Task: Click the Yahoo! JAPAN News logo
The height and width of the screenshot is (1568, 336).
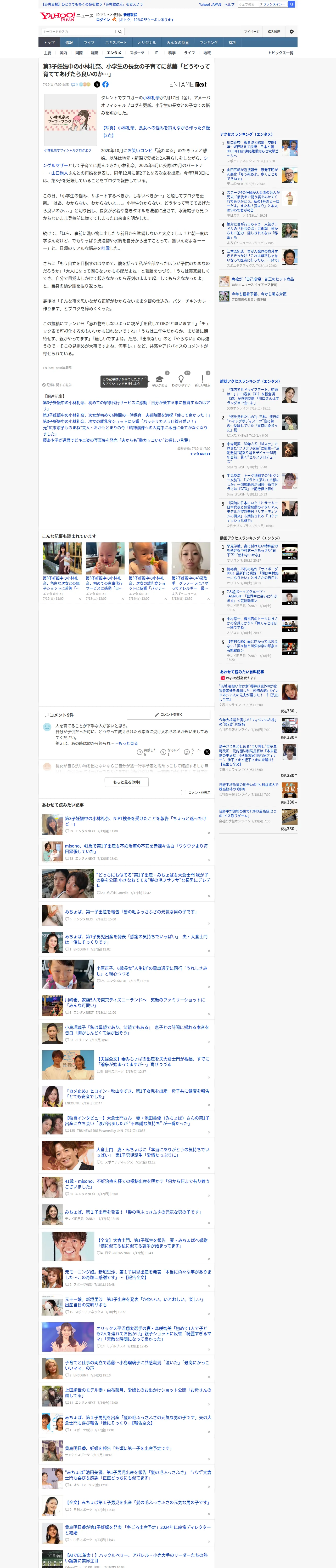Action: point(66,16)
